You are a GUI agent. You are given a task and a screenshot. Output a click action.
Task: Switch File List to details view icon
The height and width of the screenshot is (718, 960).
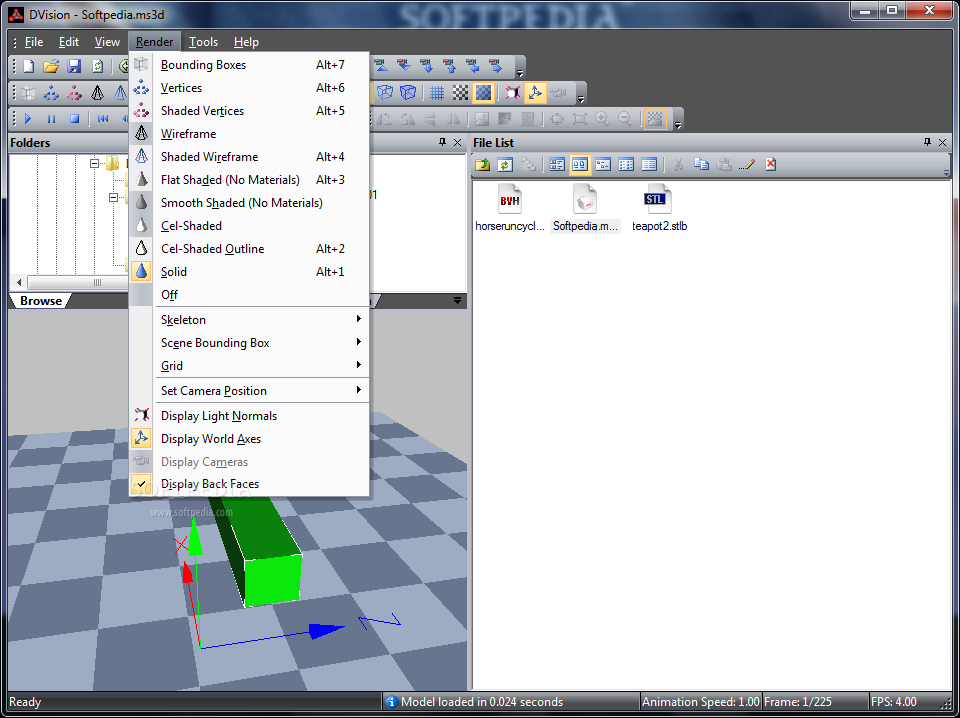[649, 165]
